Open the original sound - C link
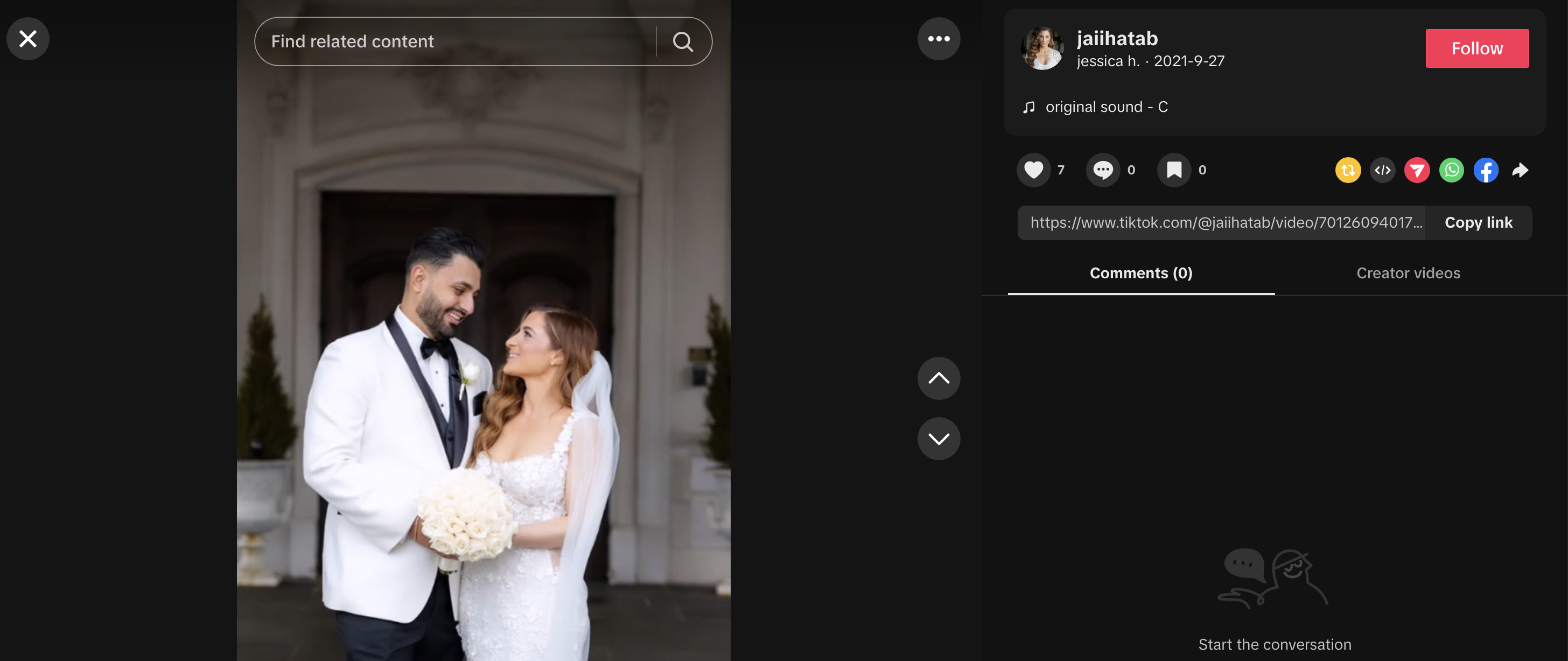 click(1106, 107)
